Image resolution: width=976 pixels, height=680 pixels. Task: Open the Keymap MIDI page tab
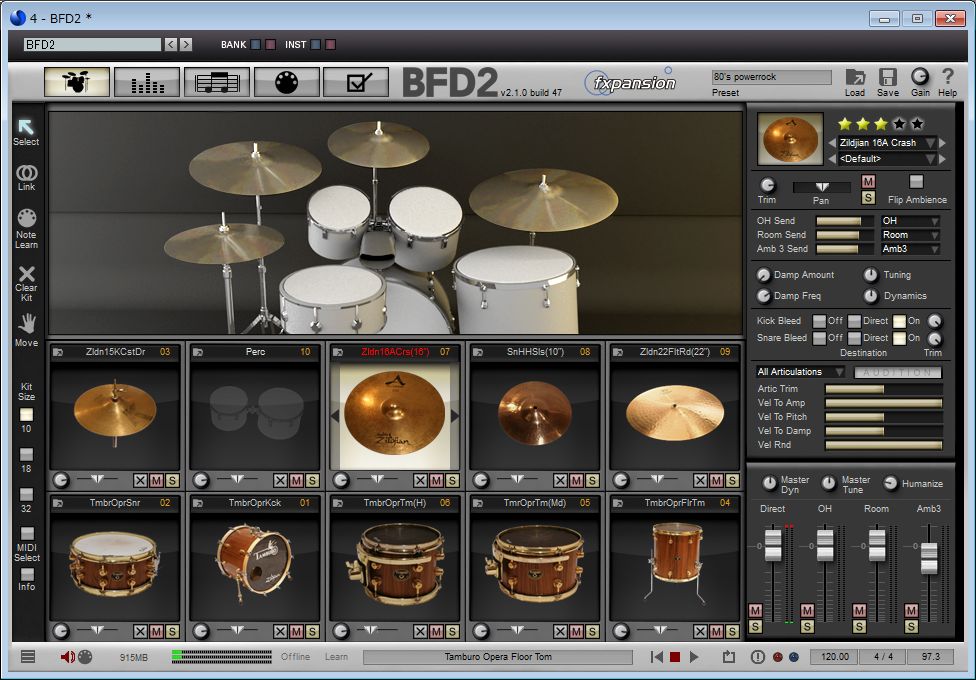(x=286, y=82)
